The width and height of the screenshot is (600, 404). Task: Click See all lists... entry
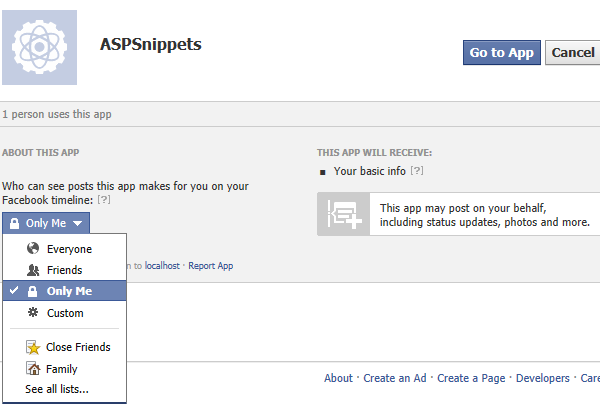click(57, 389)
